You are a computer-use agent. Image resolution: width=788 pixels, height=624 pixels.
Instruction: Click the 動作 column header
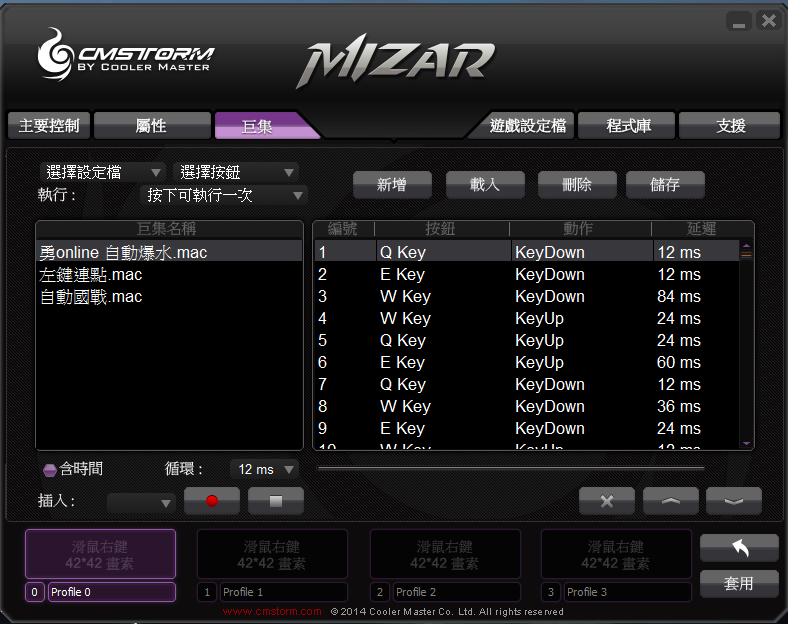pyautogui.click(x=579, y=229)
